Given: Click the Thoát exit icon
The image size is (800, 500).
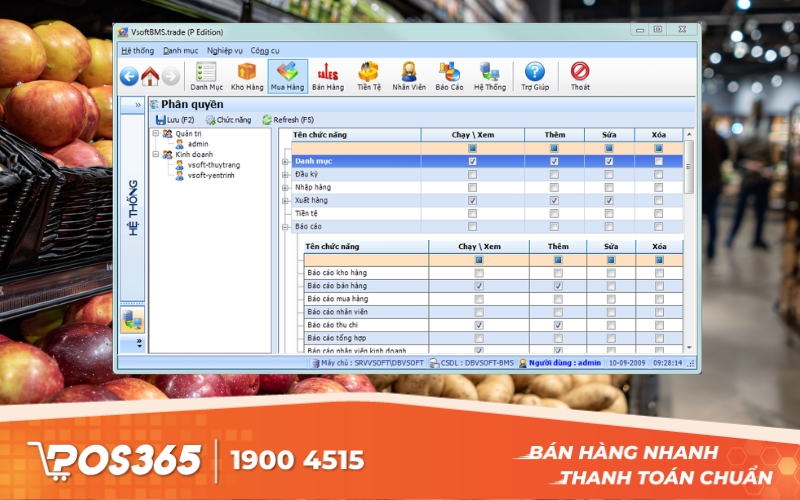Looking at the screenshot, I should (x=580, y=77).
